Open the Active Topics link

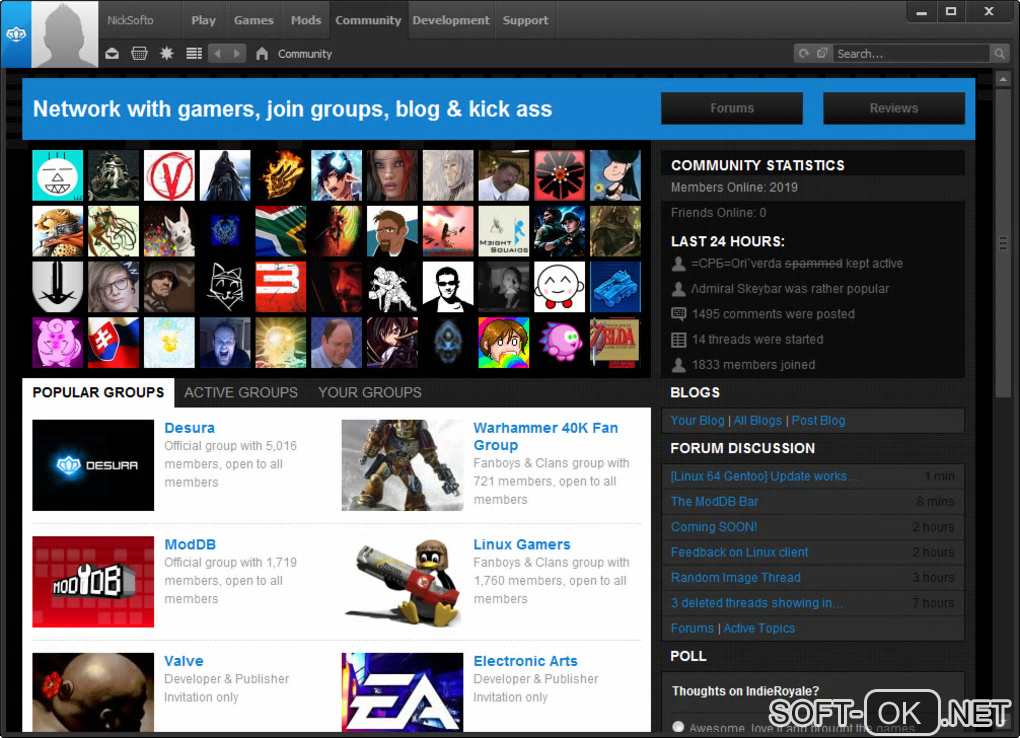tap(759, 628)
